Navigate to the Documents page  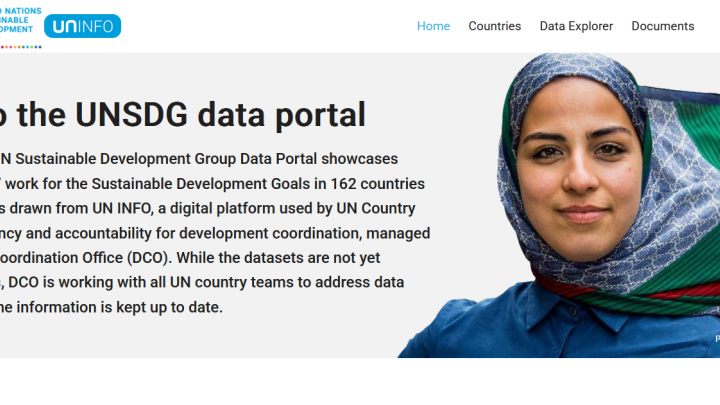click(662, 26)
